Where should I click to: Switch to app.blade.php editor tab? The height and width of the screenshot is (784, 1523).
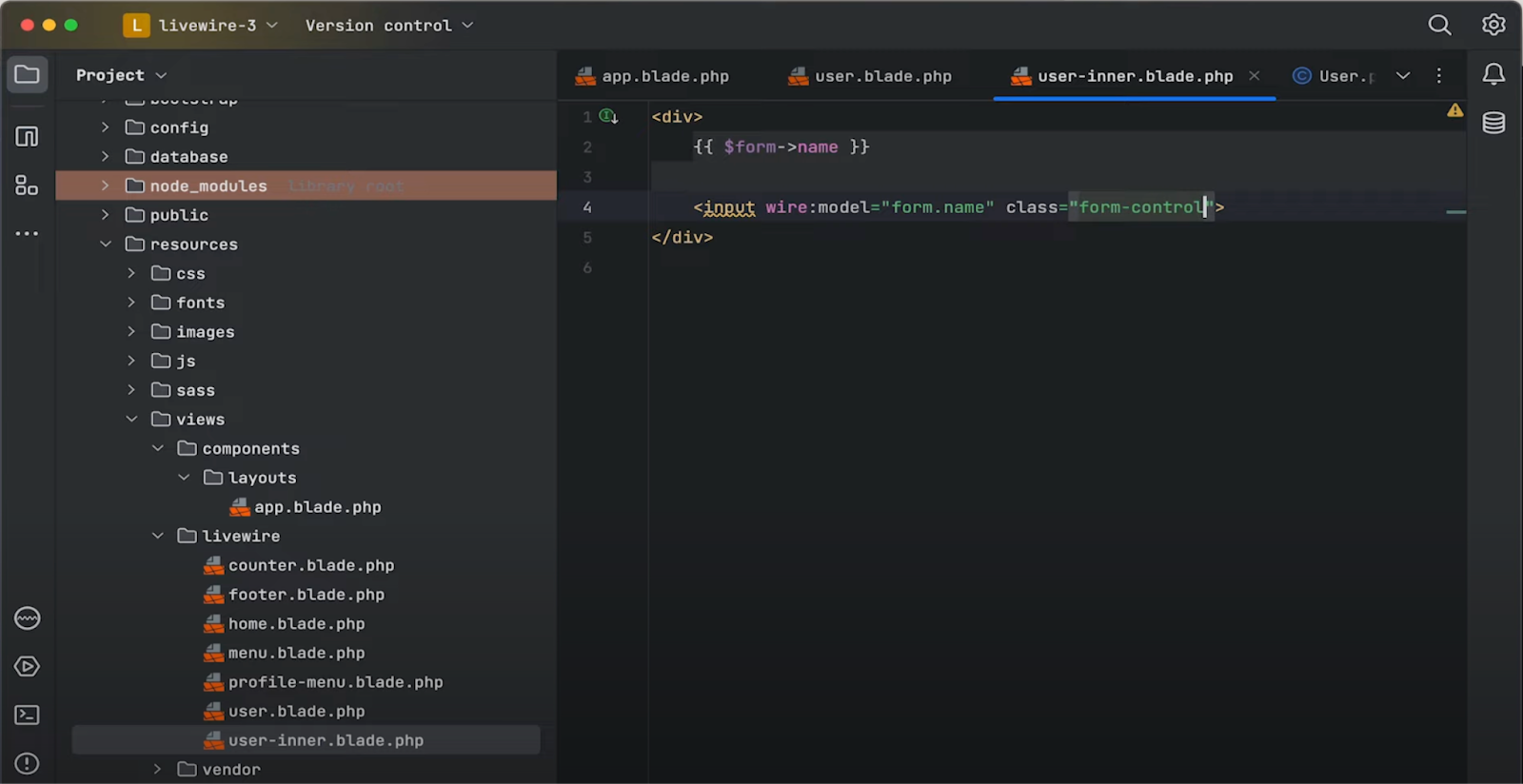(x=653, y=76)
